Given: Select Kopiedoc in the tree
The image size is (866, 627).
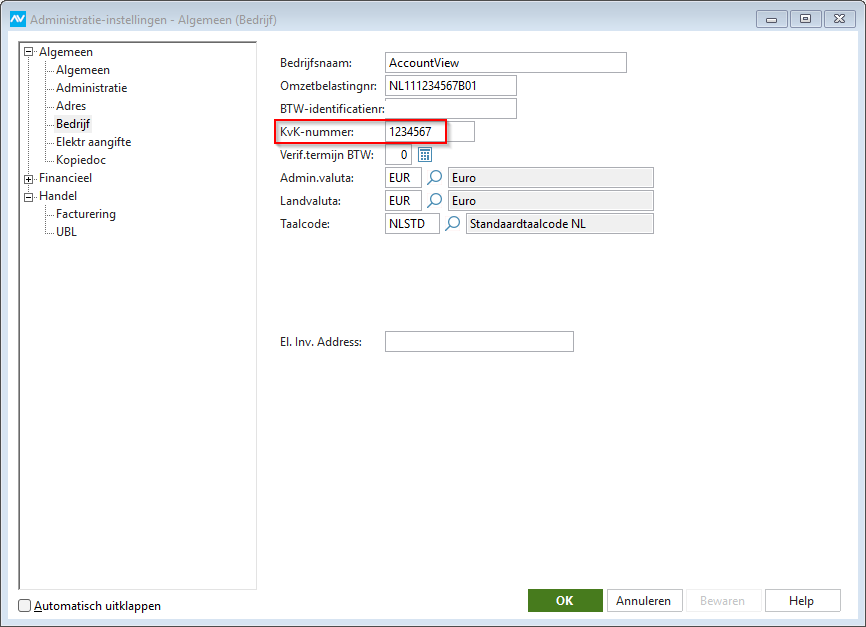Looking at the screenshot, I should pyautogui.click(x=80, y=160).
